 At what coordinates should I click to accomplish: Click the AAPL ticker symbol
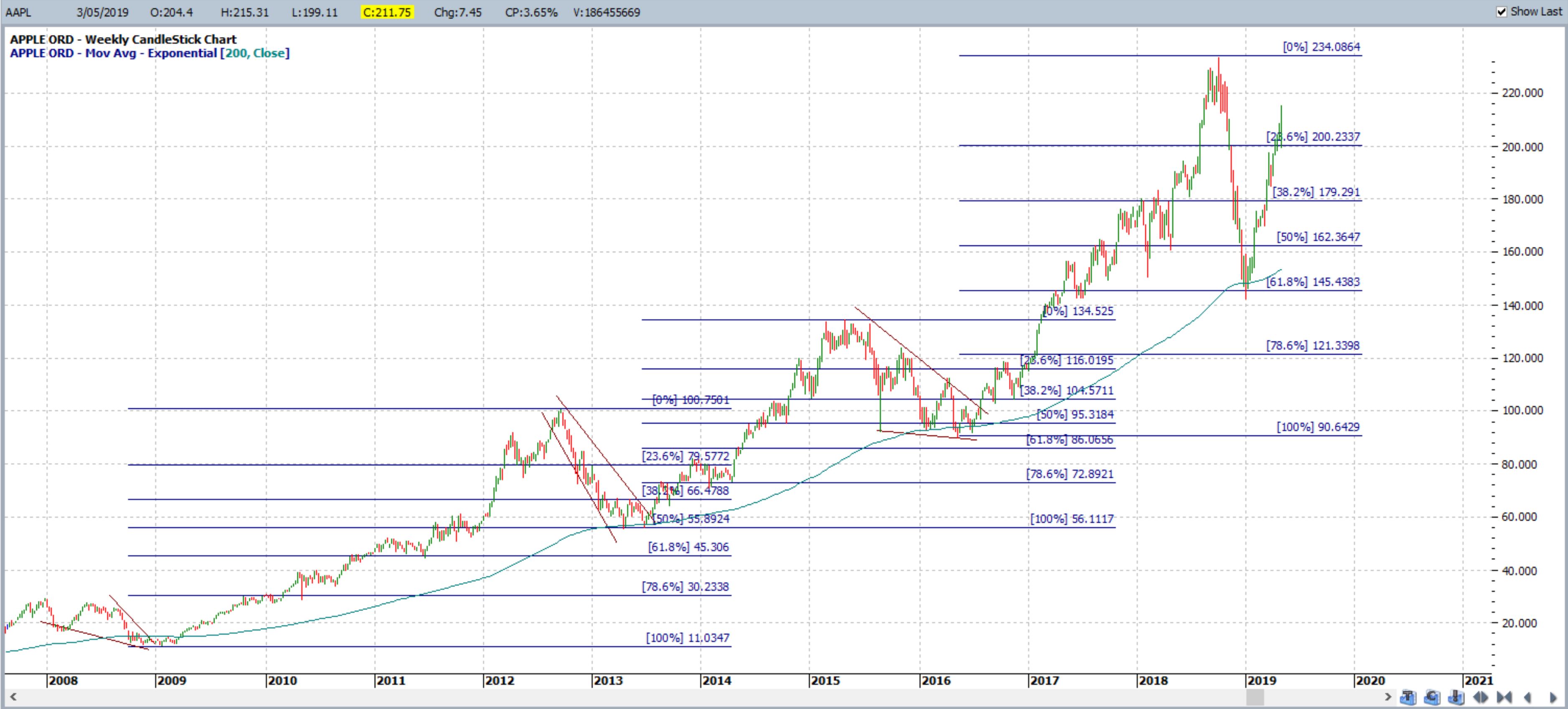click(18, 12)
